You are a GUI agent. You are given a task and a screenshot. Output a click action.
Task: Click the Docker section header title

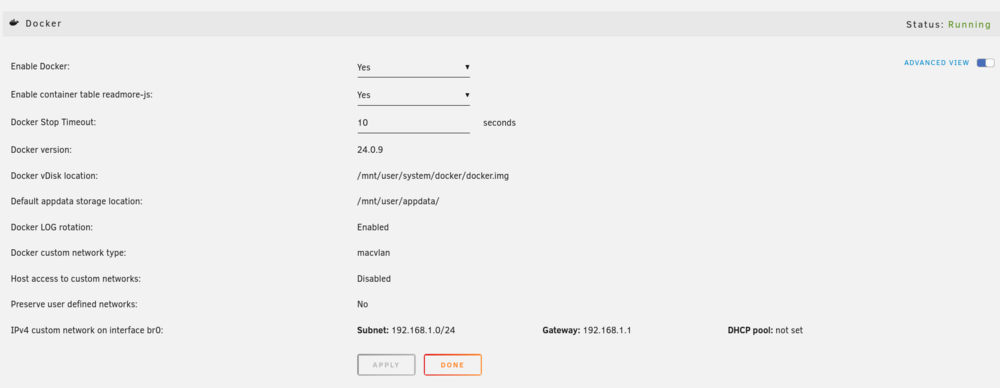tap(43, 24)
